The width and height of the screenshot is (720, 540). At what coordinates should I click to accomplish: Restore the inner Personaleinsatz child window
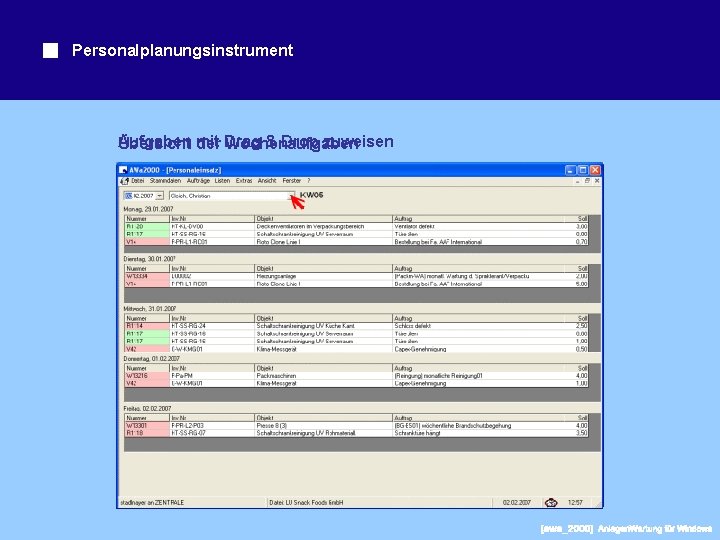click(x=587, y=181)
